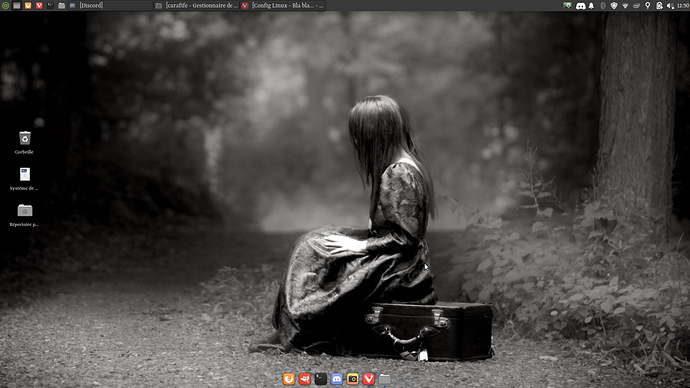Select the Répertoire personnel folder icon
Viewport: 690px width, 388px height.
pos(25,210)
